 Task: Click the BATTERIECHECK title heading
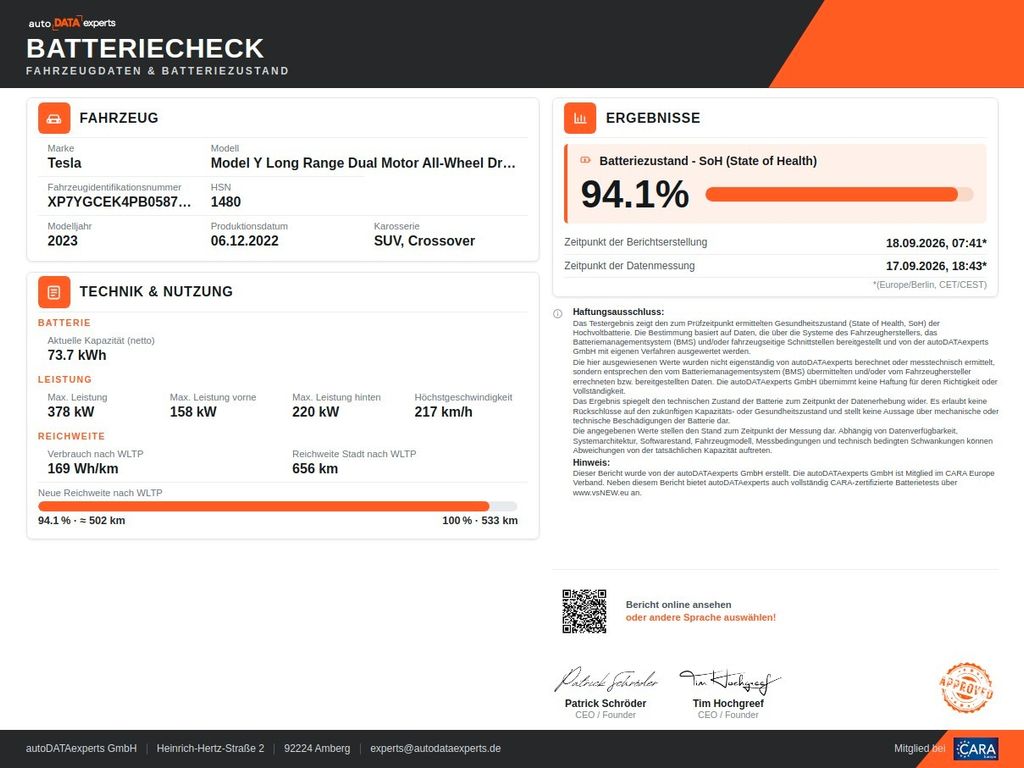pos(145,48)
